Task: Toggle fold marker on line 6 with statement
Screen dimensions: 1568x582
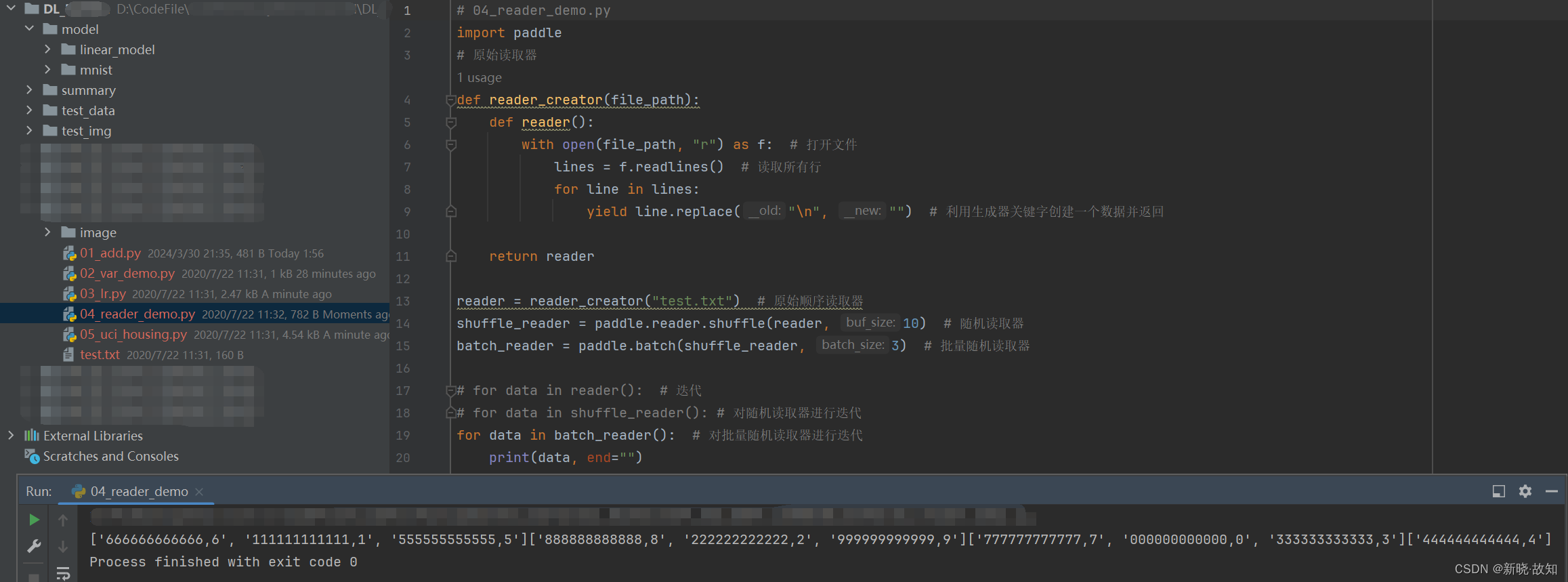Action: point(451,145)
